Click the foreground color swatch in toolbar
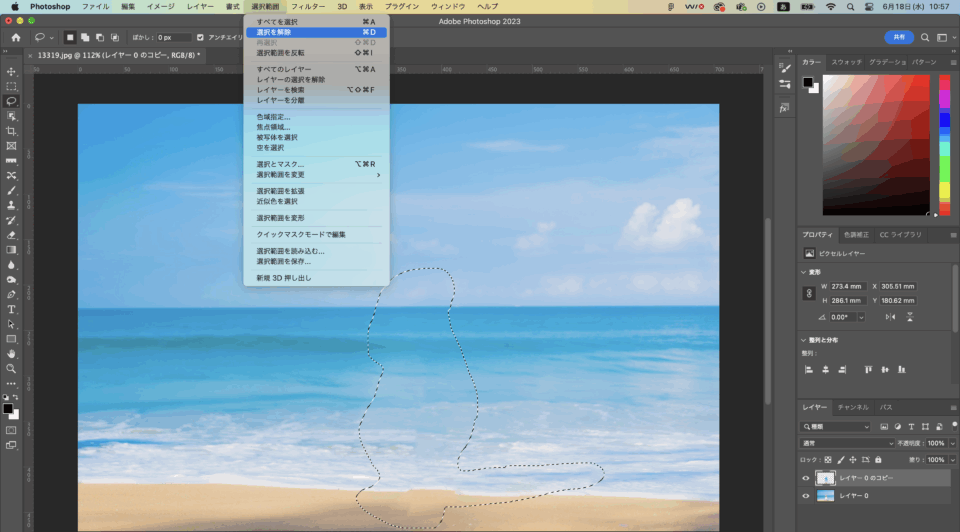Viewport: 960px width, 532px height. click(7, 408)
